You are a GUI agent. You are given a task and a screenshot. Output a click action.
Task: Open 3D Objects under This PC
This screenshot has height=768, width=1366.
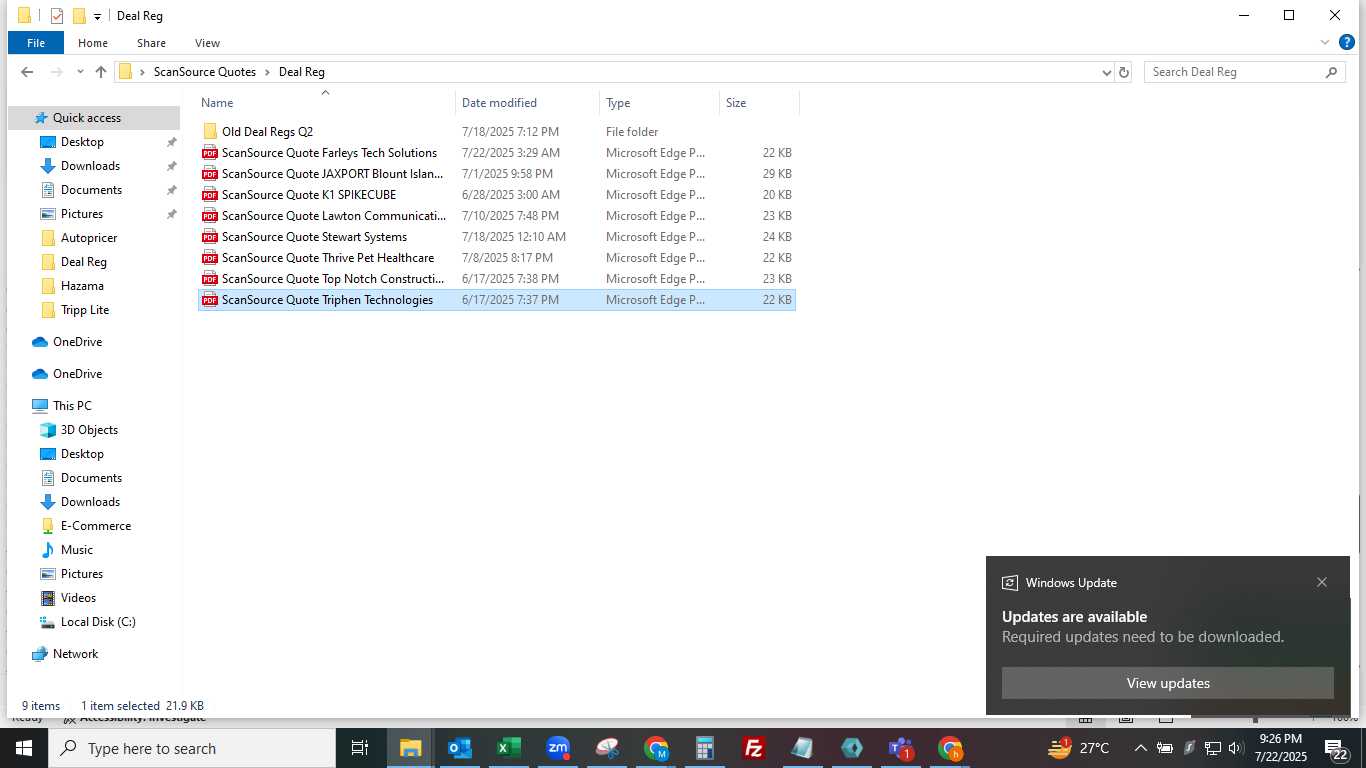(89, 430)
